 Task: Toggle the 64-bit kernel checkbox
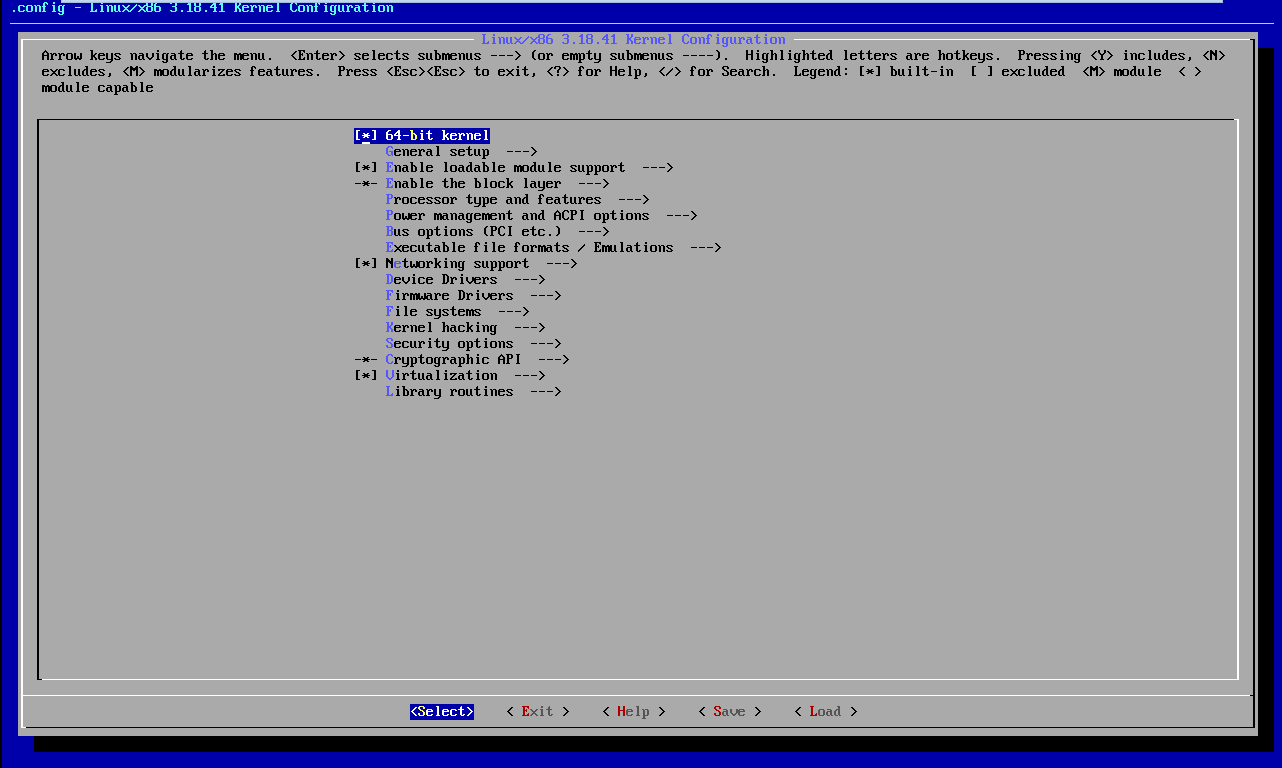[366, 136]
